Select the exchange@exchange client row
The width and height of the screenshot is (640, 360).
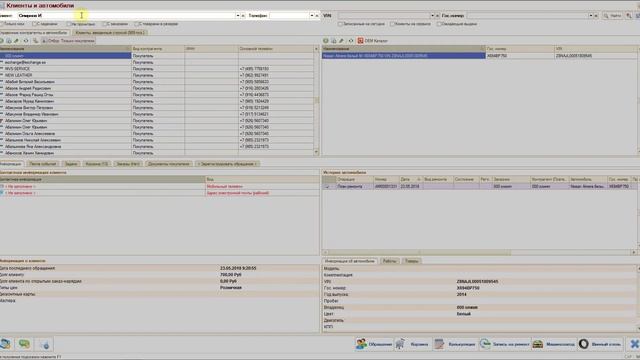(x=158, y=62)
